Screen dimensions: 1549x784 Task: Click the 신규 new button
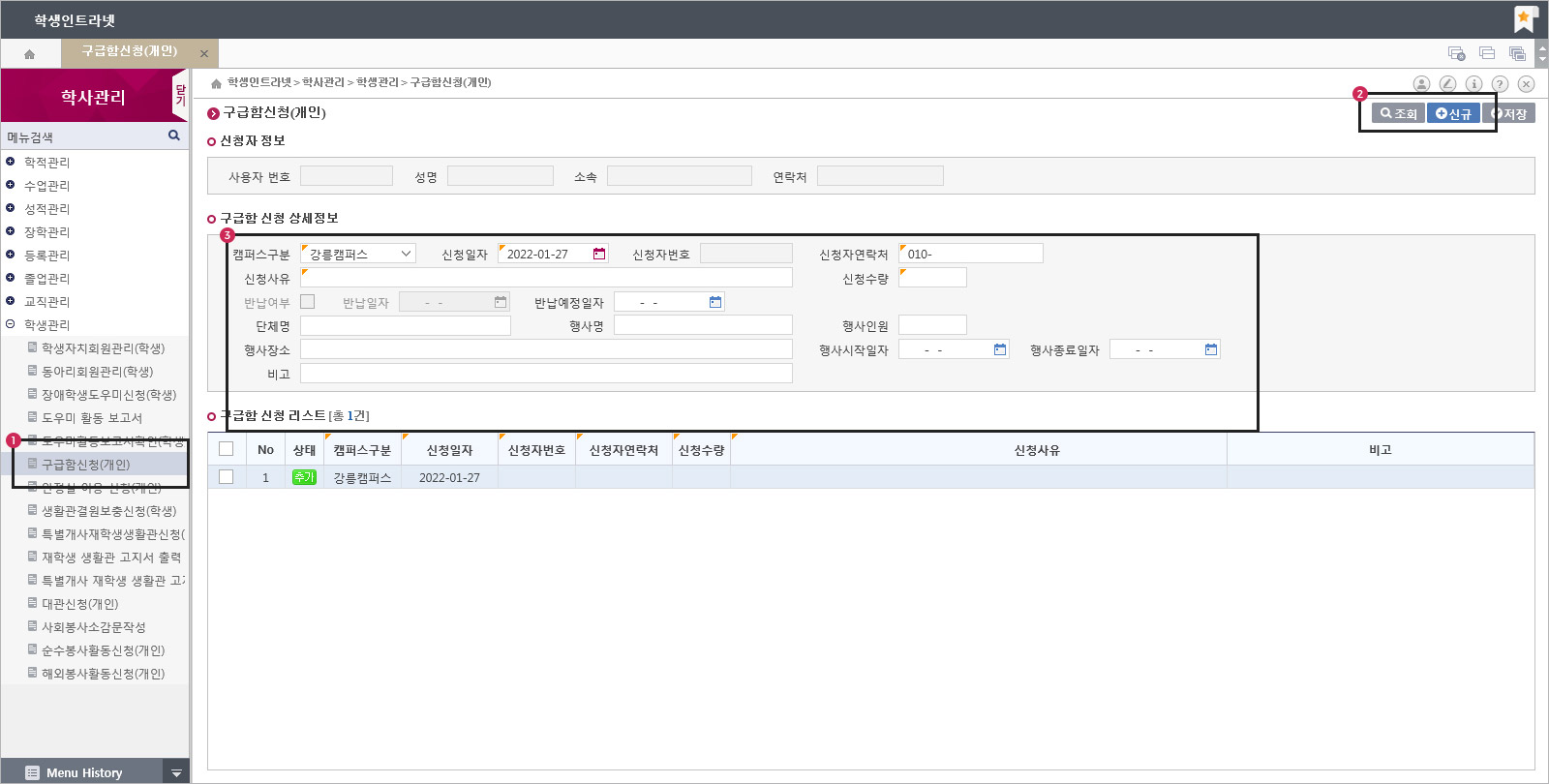(1453, 113)
